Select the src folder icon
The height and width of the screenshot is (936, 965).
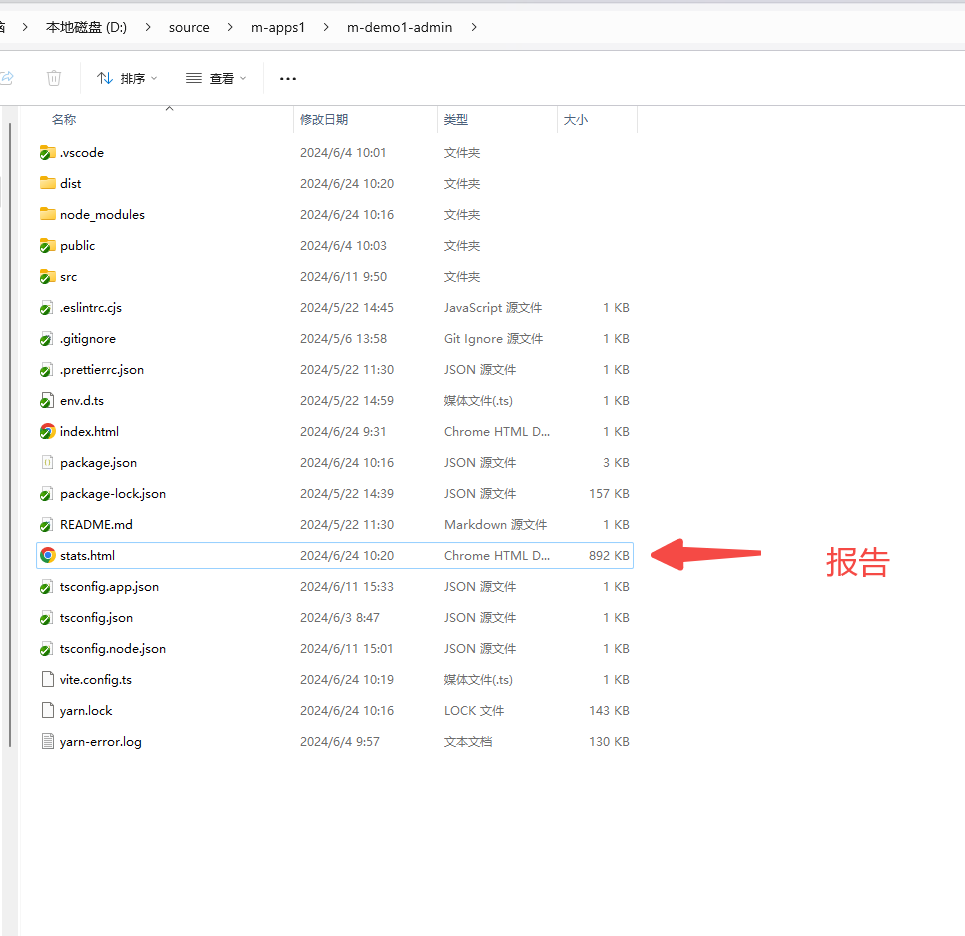(x=47, y=276)
